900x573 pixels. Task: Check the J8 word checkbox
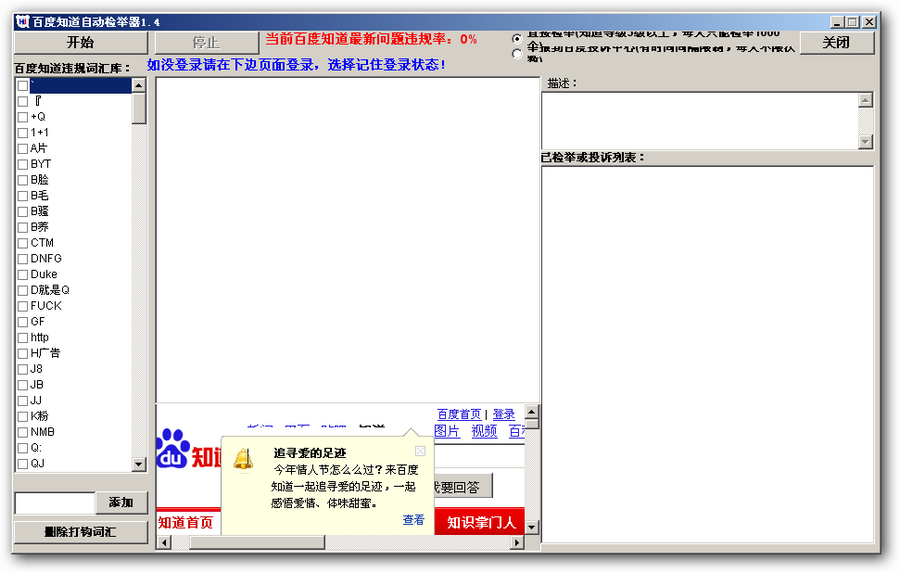(23, 369)
